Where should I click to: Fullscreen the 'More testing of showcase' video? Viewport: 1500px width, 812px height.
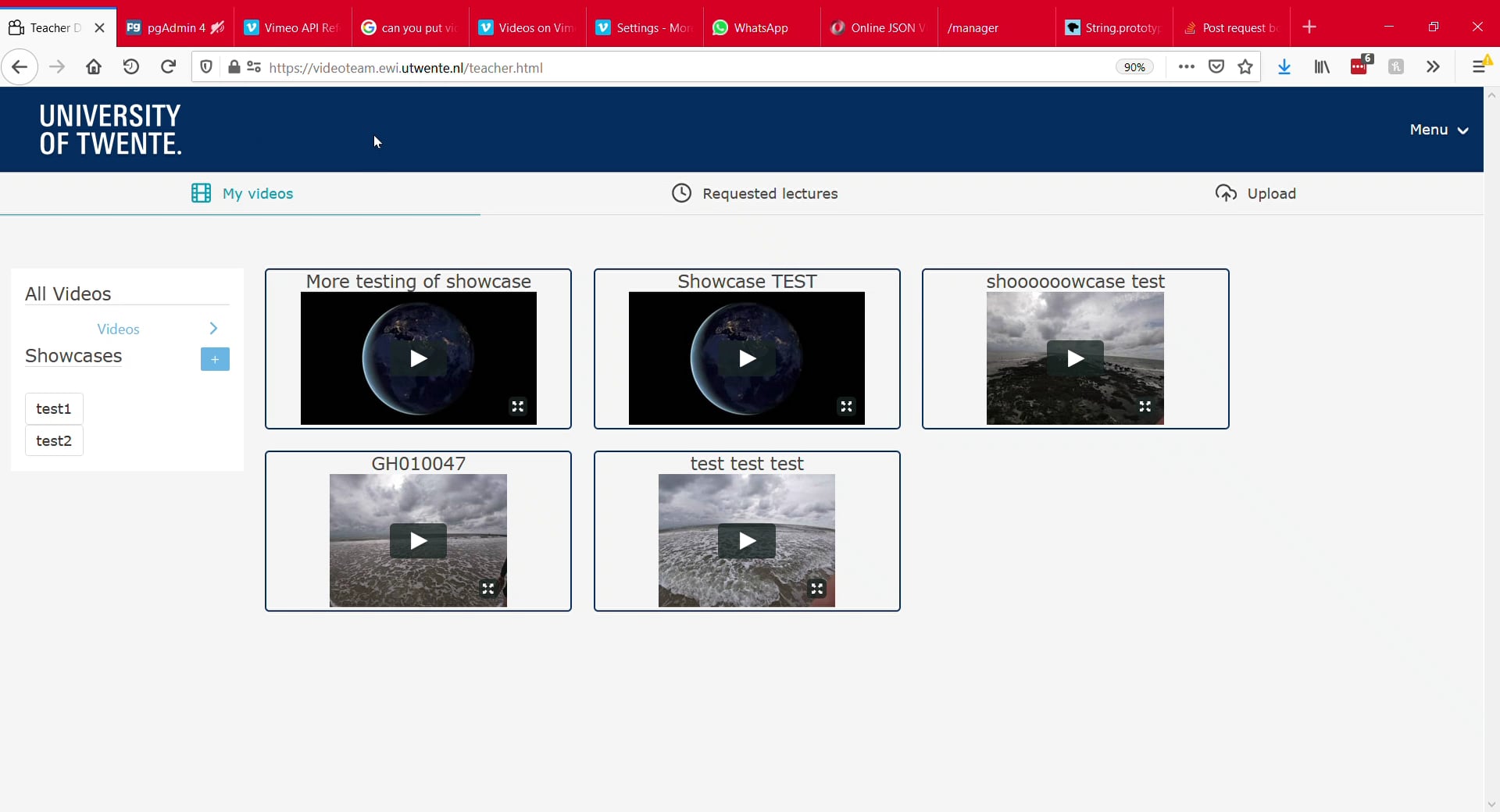coord(517,407)
